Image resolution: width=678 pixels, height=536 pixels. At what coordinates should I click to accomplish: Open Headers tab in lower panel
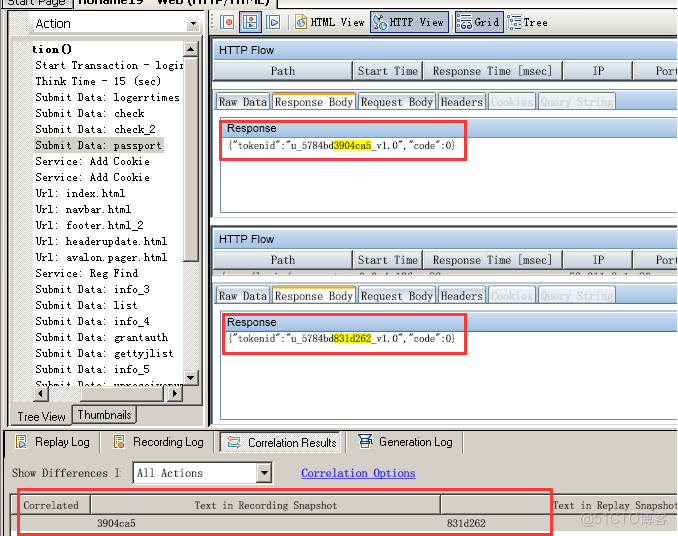[461, 296]
